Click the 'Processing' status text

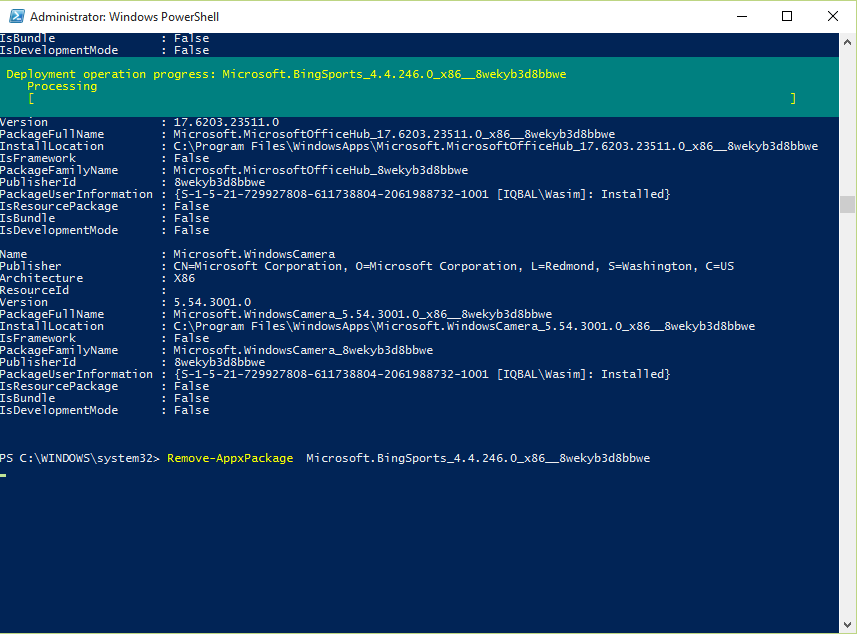tap(62, 86)
